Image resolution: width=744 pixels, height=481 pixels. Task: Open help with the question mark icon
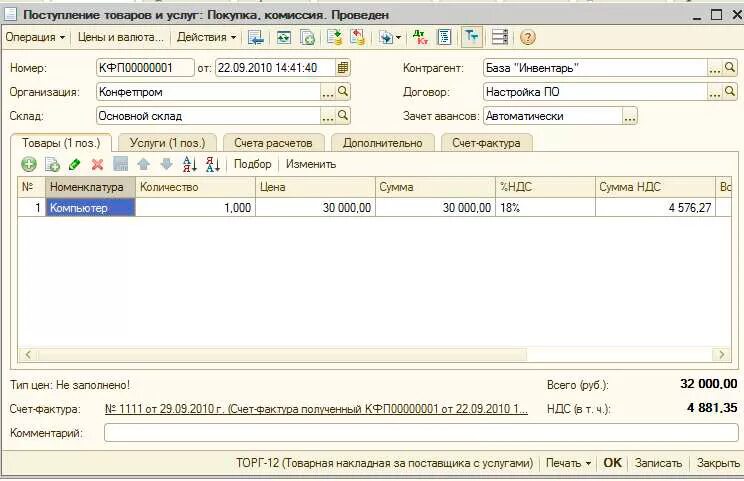pyautogui.click(x=528, y=37)
